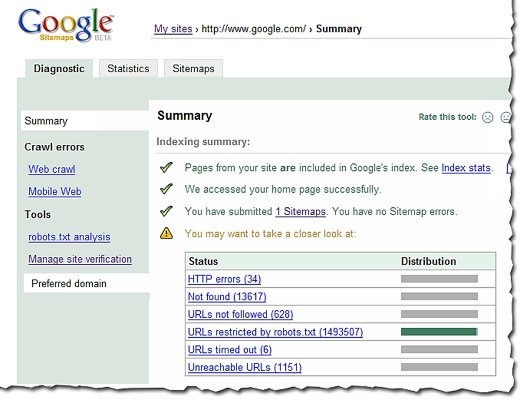The height and width of the screenshot is (400, 520).
Task: Click green checkmark beside home page access message
Action: (166, 189)
